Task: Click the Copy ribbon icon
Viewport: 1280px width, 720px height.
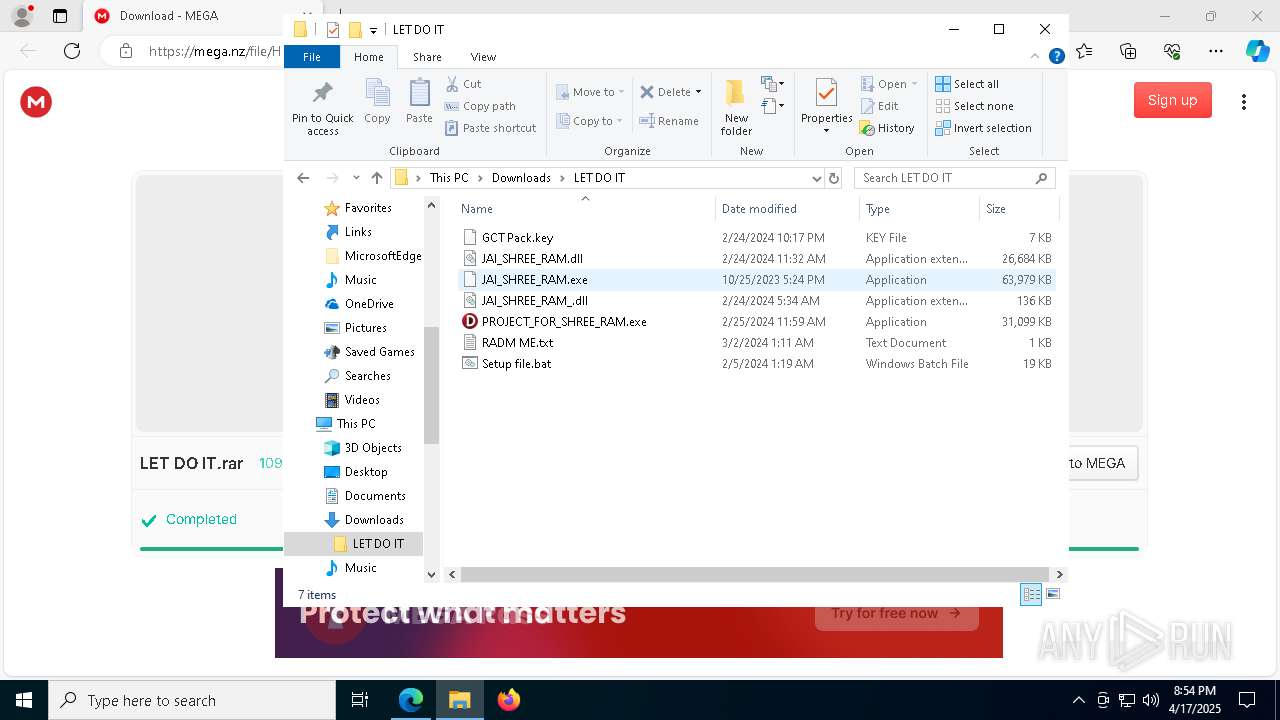Action: coord(377,102)
